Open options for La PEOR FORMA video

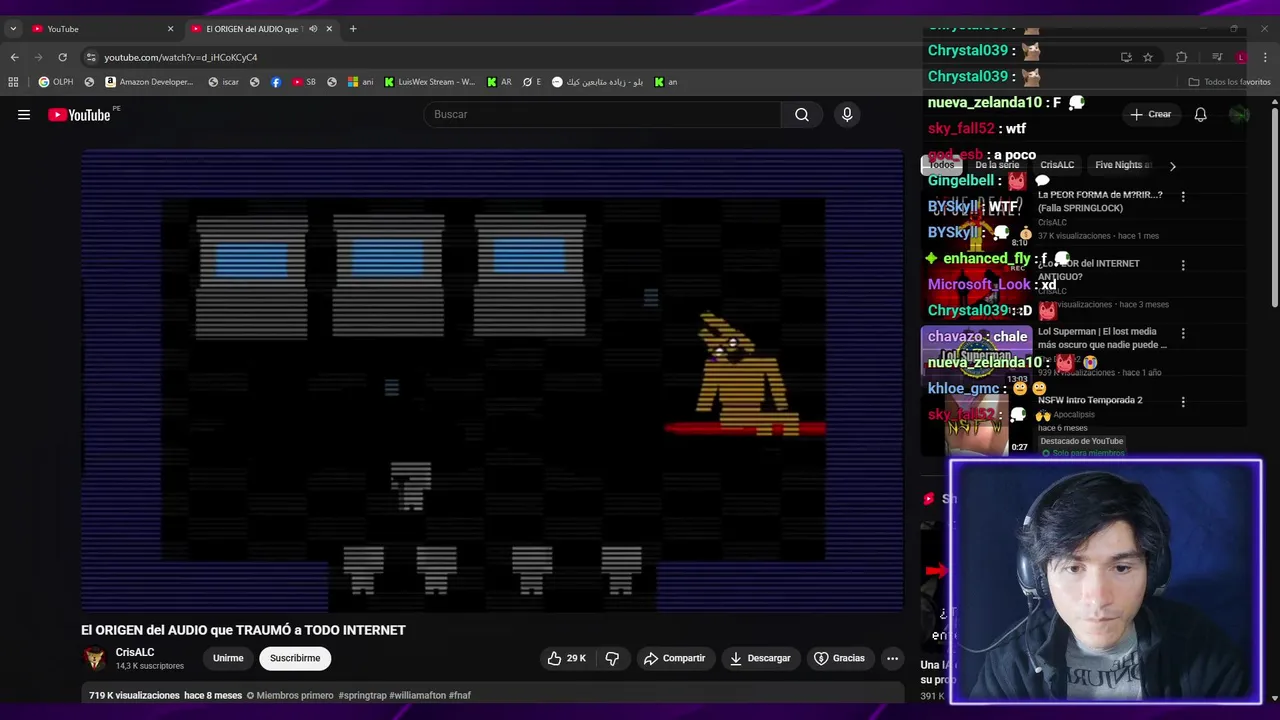pos(1183,197)
